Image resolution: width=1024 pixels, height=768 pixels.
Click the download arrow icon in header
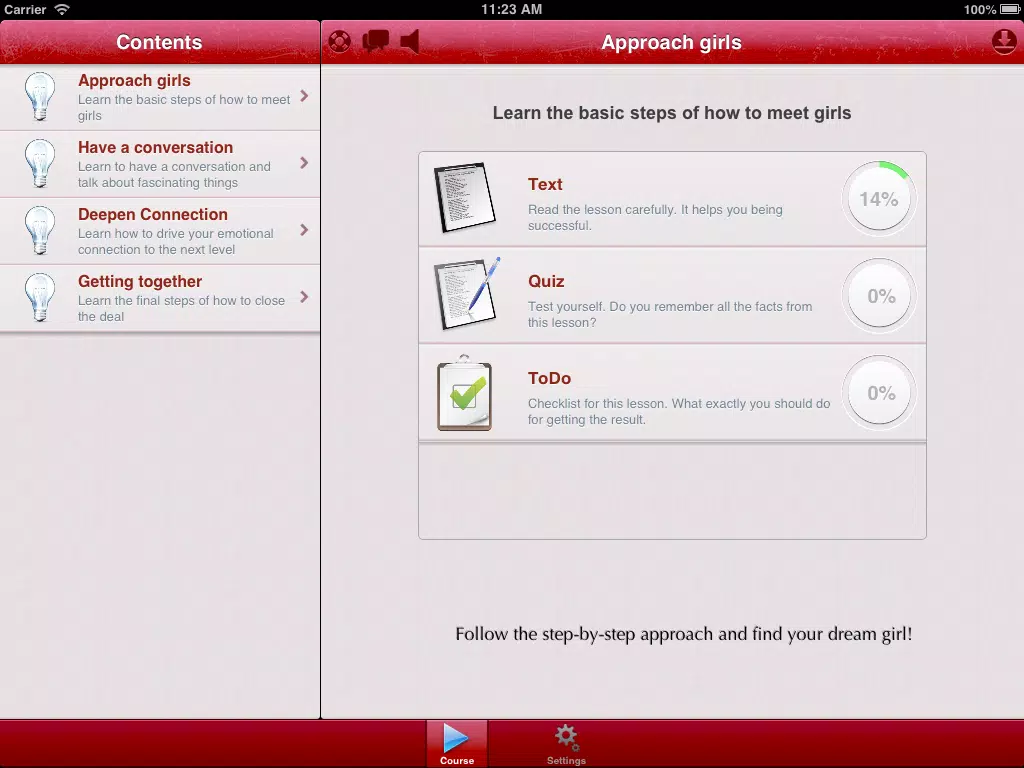[1004, 42]
